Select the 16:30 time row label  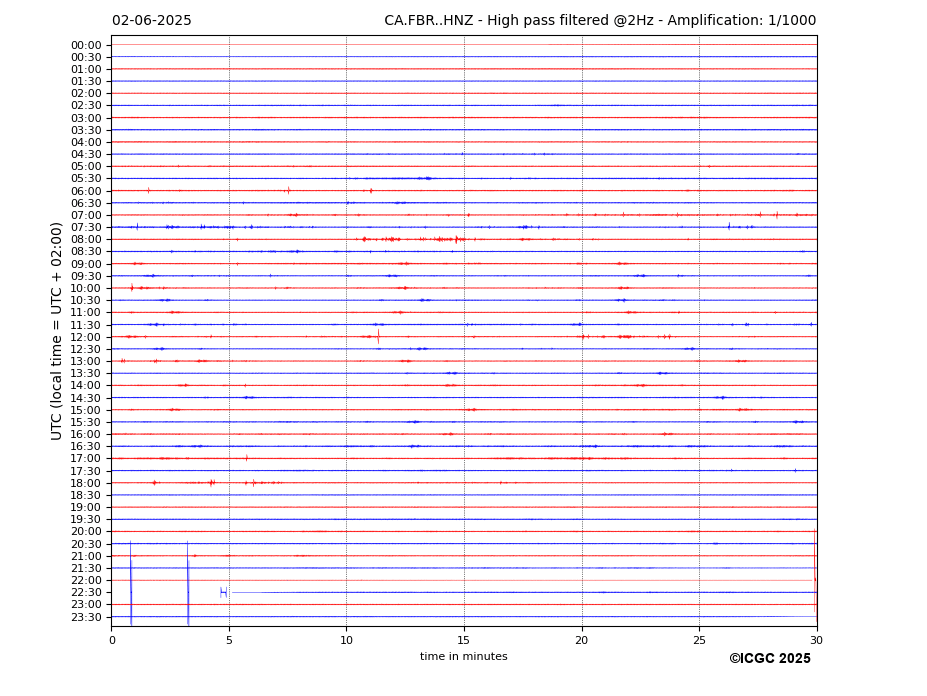tap(86, 446)
